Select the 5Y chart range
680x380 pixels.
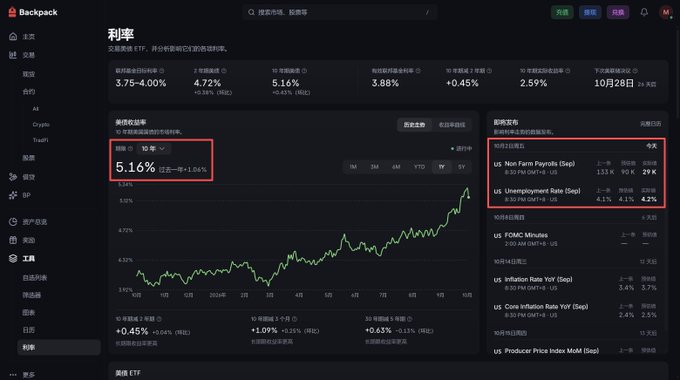[x=461, y=167]
